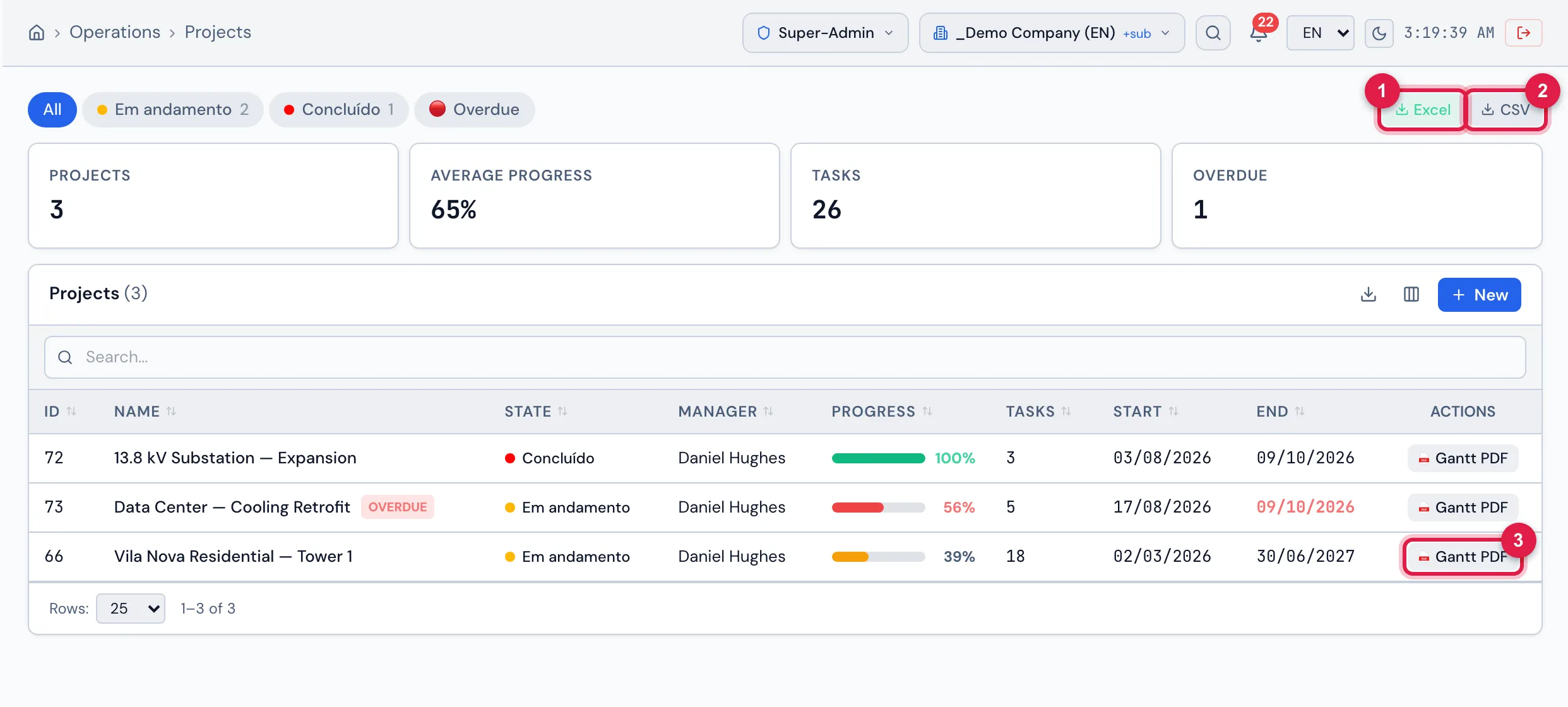The image size is (1568, 707).
Task: Filter by Concluído
Action: [339, 110]
